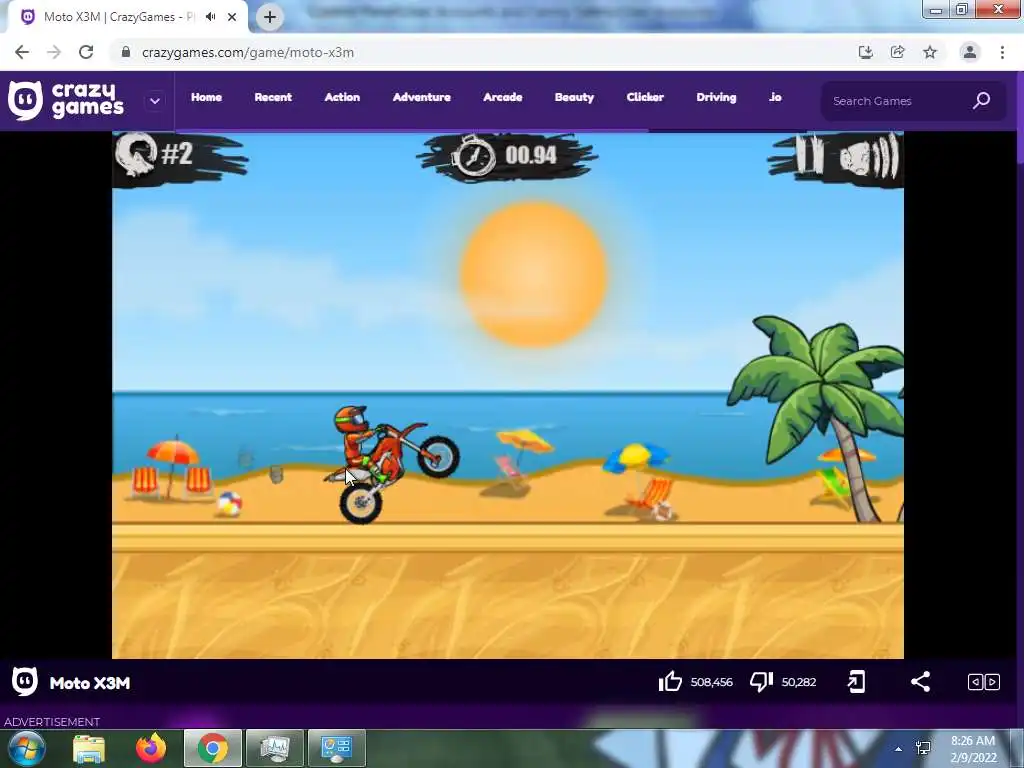Click the mobile device icon beside ratings

click(x=856, y=682)
